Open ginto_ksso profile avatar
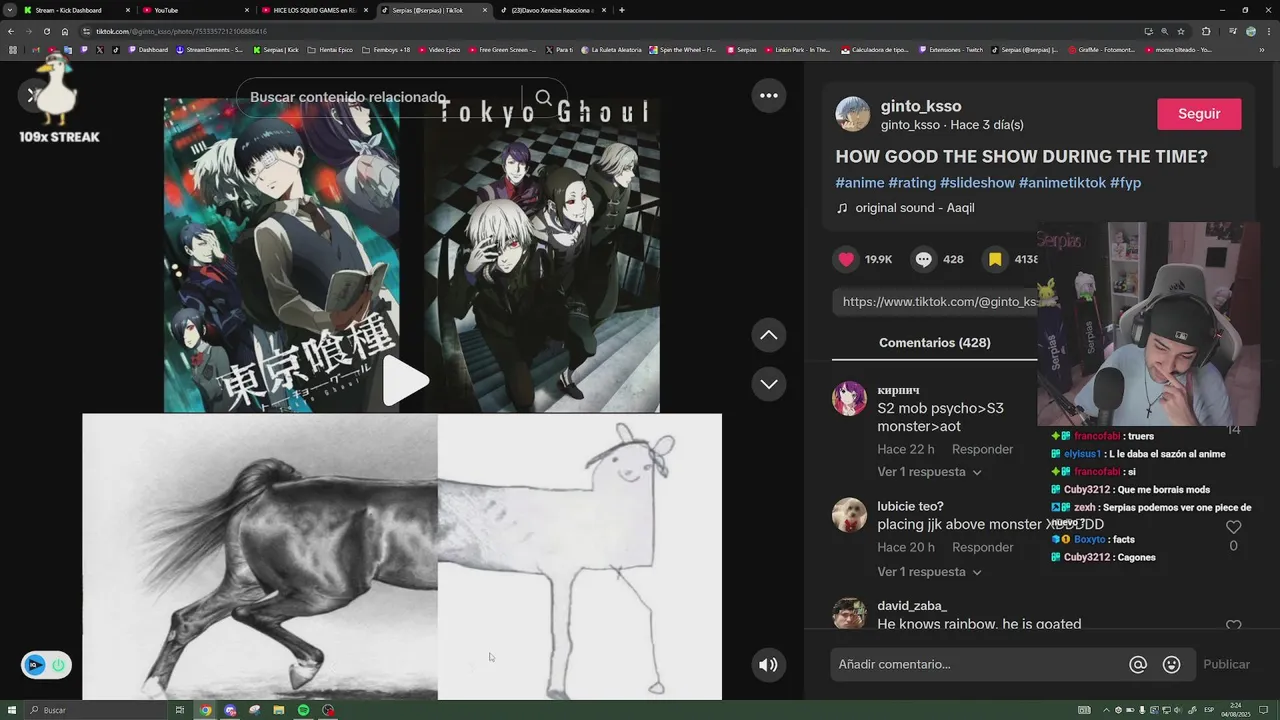This screenshot has width=1280, height=720. click(853, 114)
